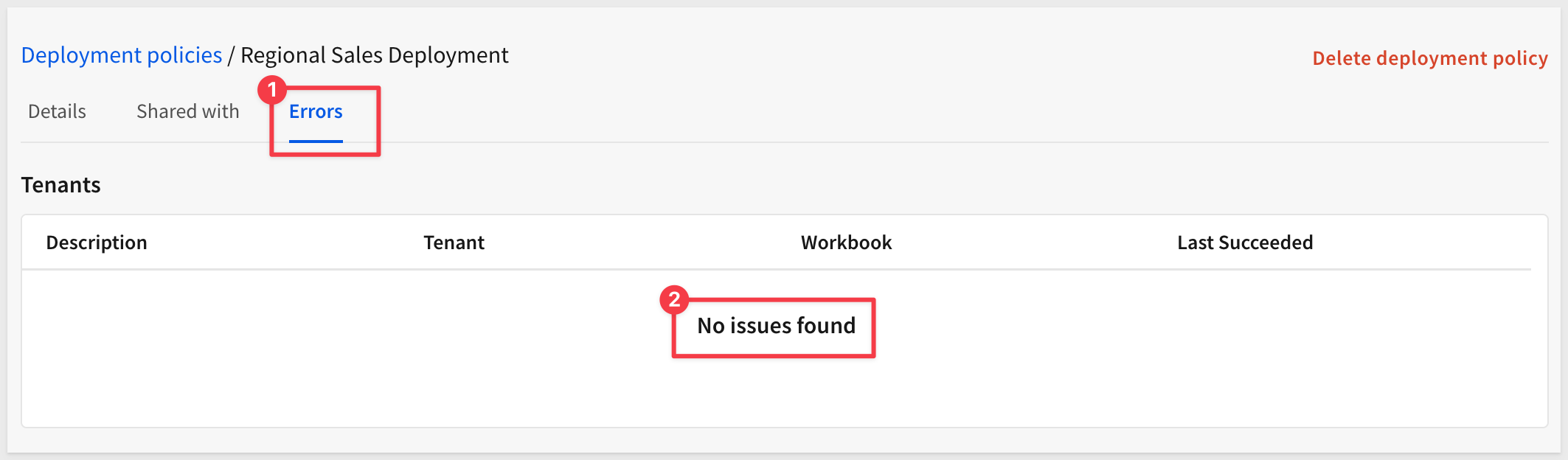The image size is (1568, 460).
Task: Click the blue underline beneath Errors
Action: coord(316,141)
